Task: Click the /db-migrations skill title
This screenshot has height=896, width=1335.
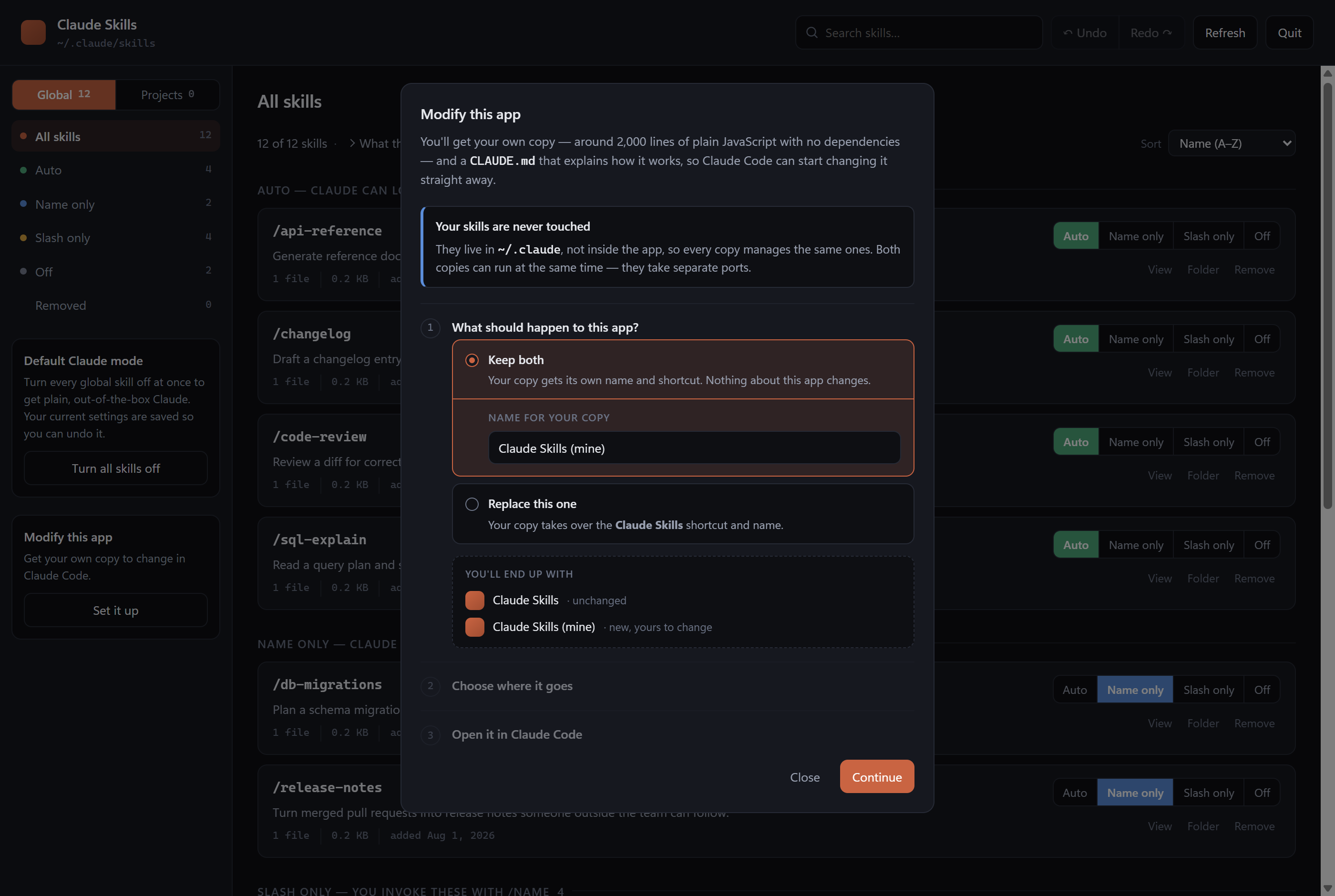Action: [x=327, y=684]
